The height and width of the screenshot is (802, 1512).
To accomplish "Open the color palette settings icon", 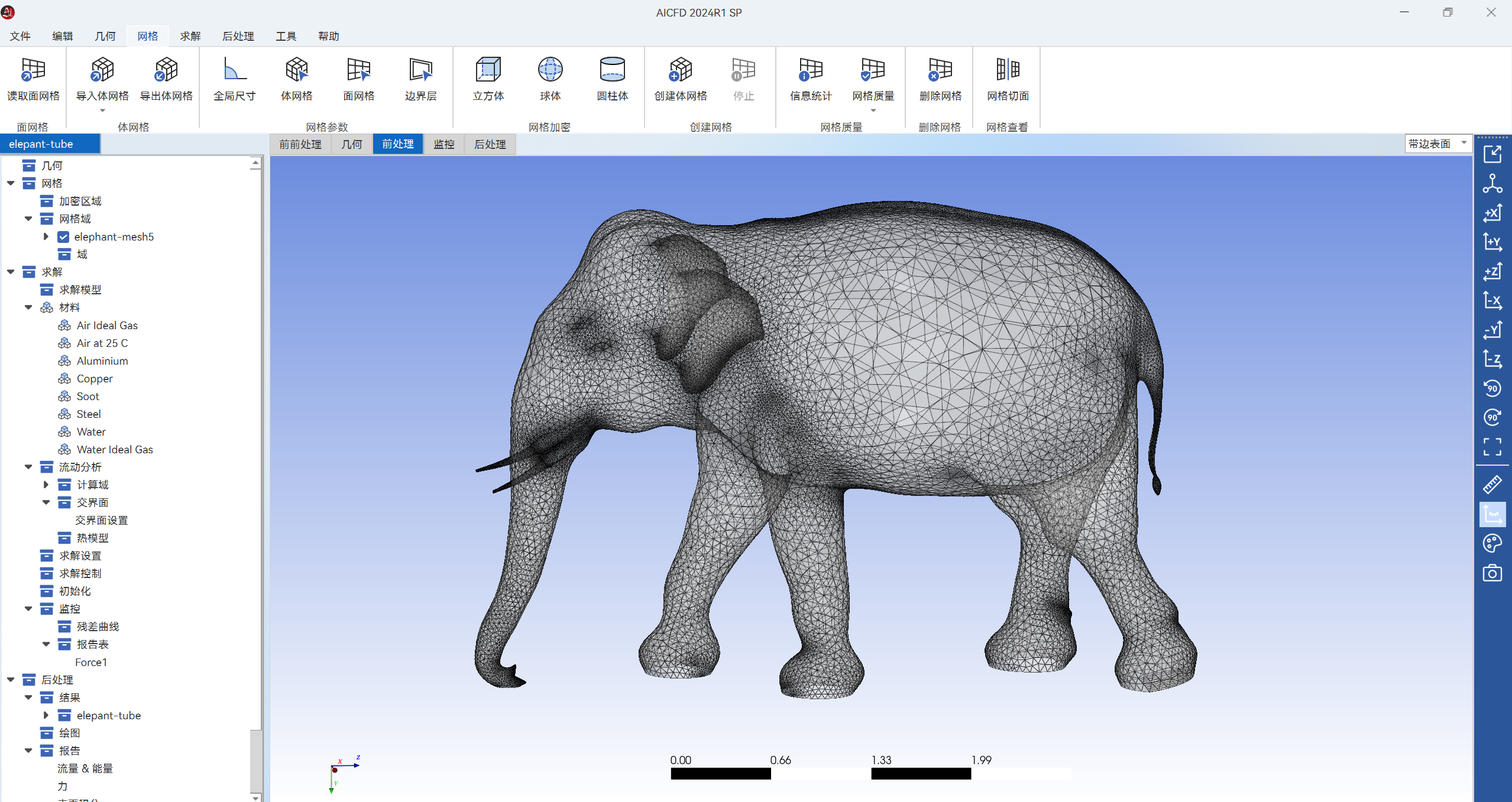I will pyautogui.click(x=1492, y=543).
